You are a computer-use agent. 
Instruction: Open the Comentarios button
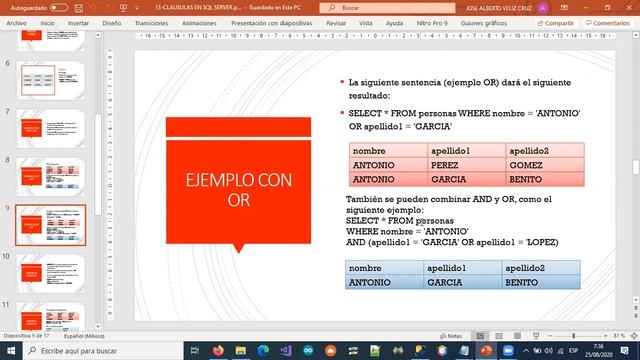[608, 23]
